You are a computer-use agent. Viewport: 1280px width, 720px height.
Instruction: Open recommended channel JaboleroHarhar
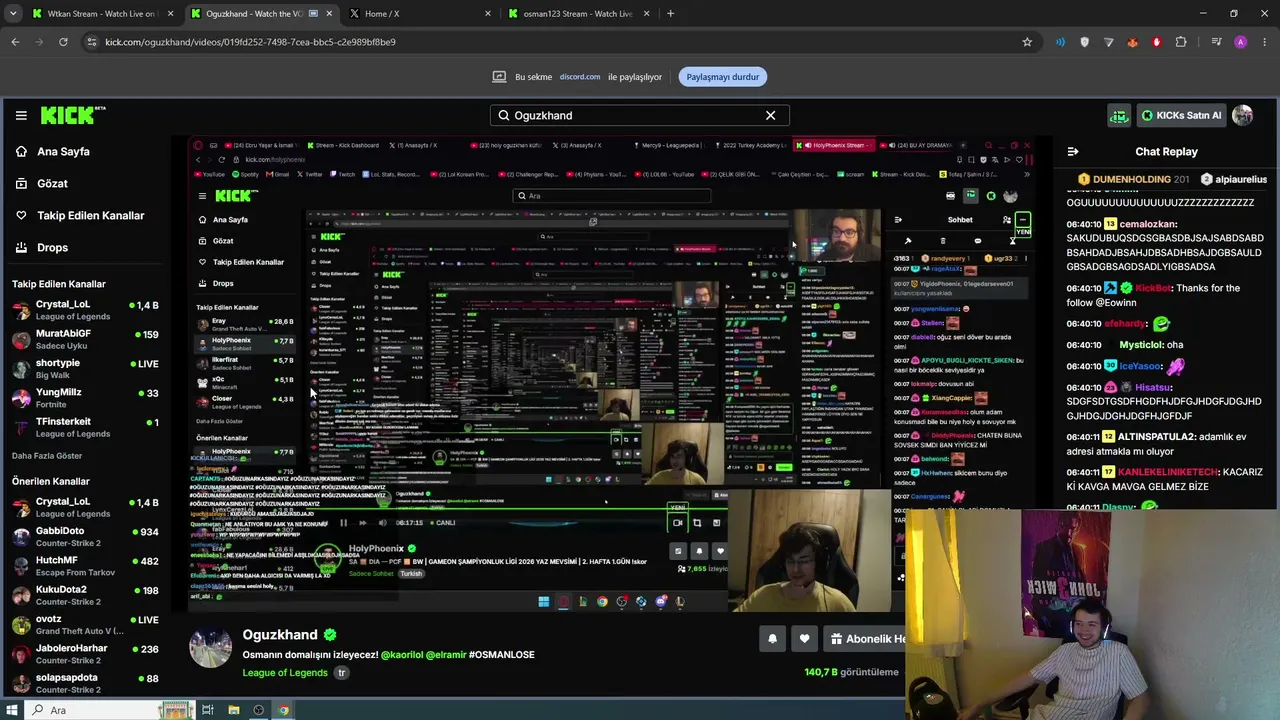tap(85, 654)
